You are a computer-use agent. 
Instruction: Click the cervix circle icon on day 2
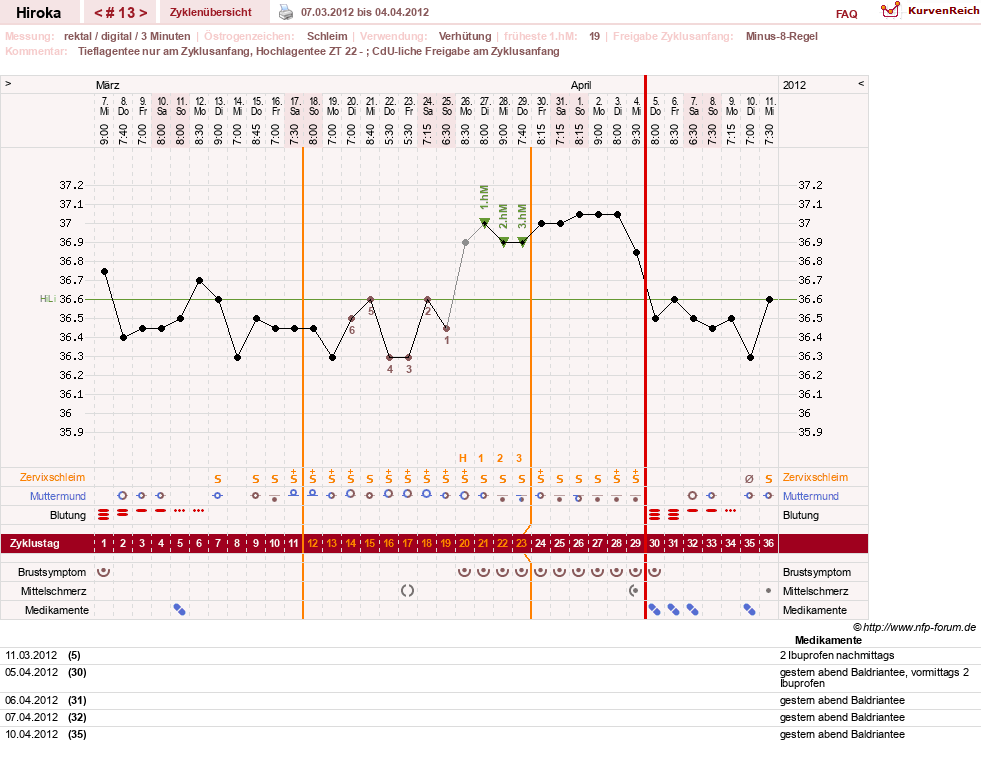(x=123, y=495)
